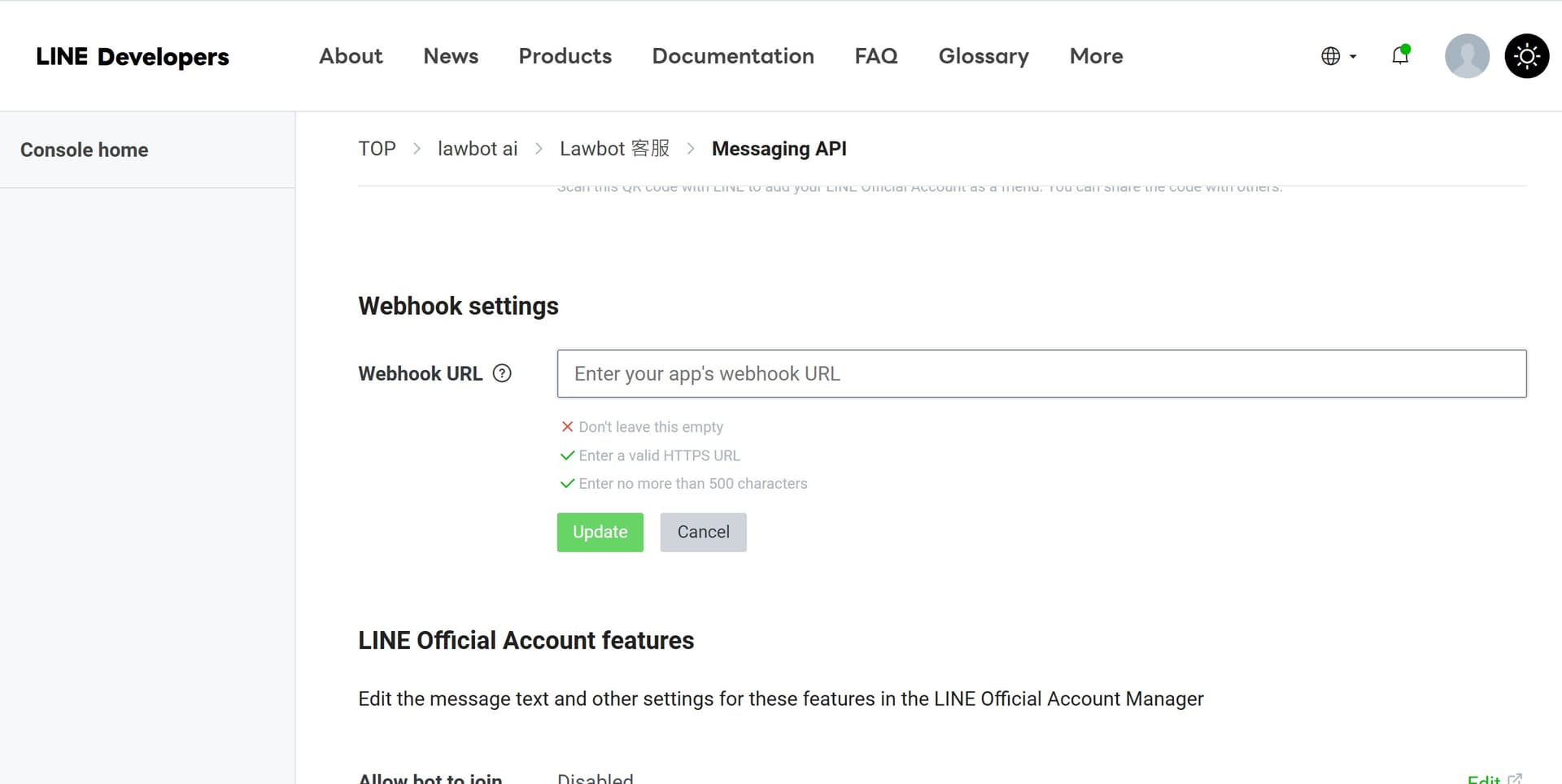The height and width of the screenshot is (784, 1562).
Task: Open the About menu
Action: coord(351,56)
